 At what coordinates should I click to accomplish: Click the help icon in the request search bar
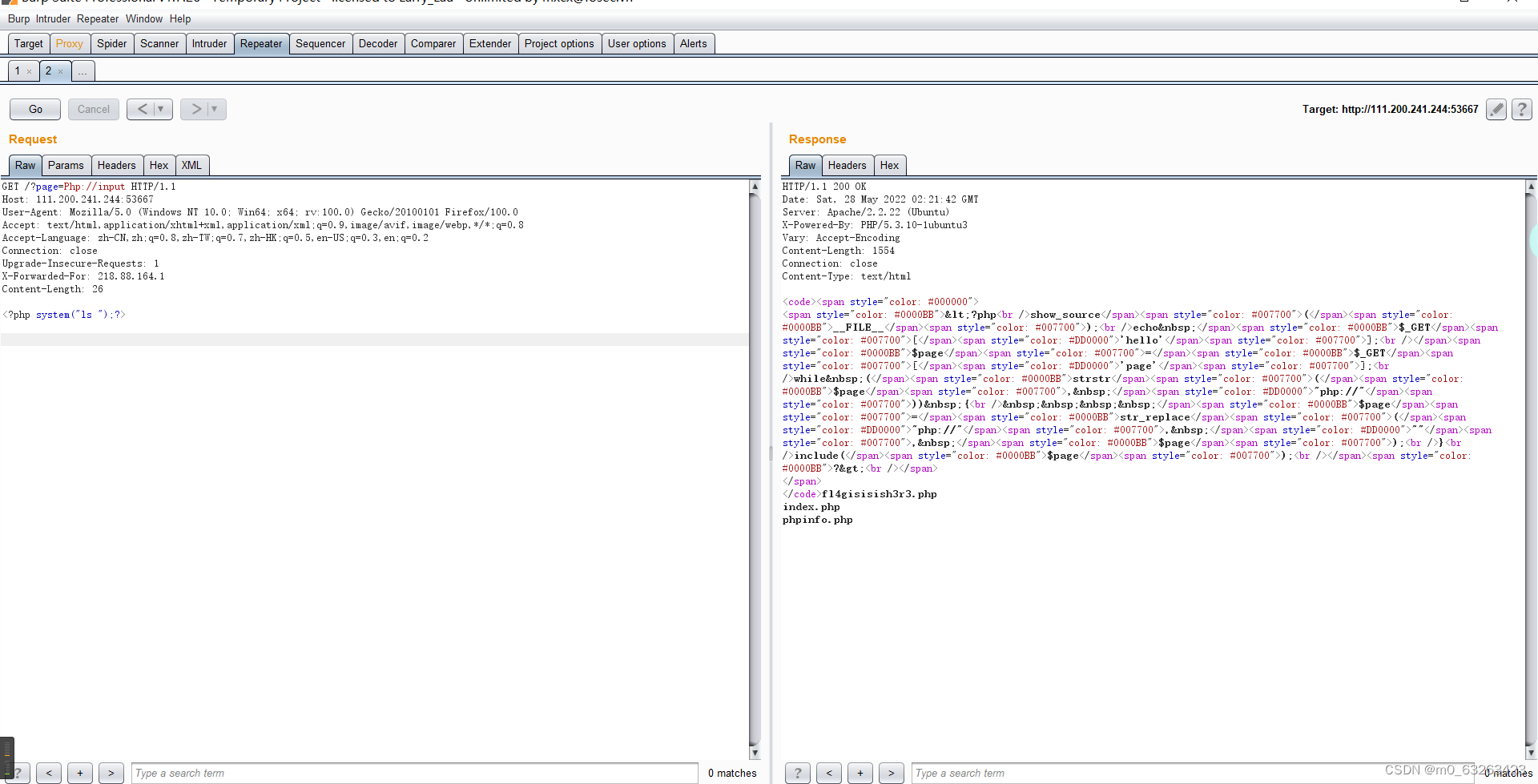coord(18,773)
